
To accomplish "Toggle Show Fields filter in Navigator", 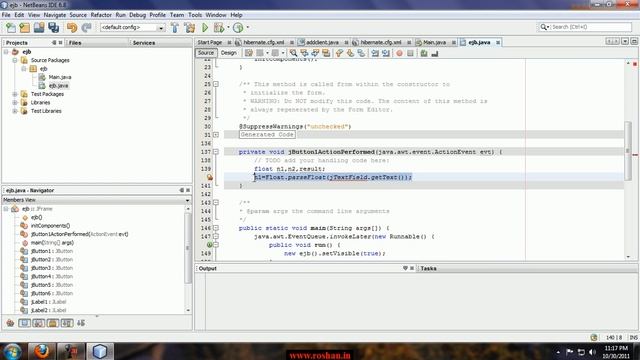I will [24, 323].
